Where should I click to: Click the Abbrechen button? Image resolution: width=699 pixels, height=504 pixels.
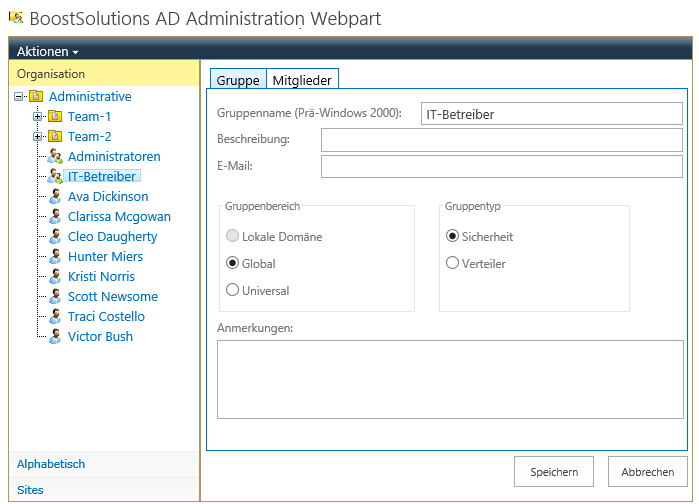pos(647,471)
